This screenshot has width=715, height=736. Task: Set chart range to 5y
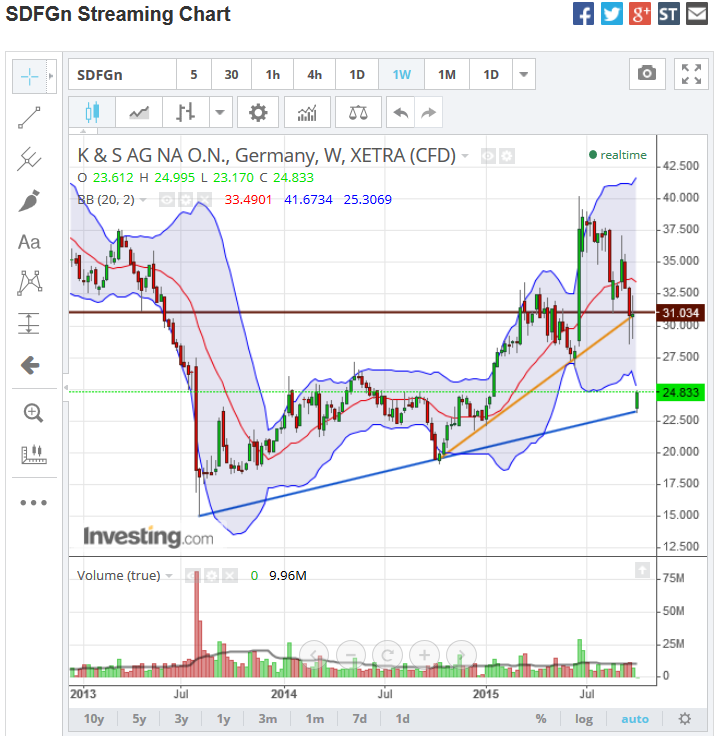pos(139,719)
